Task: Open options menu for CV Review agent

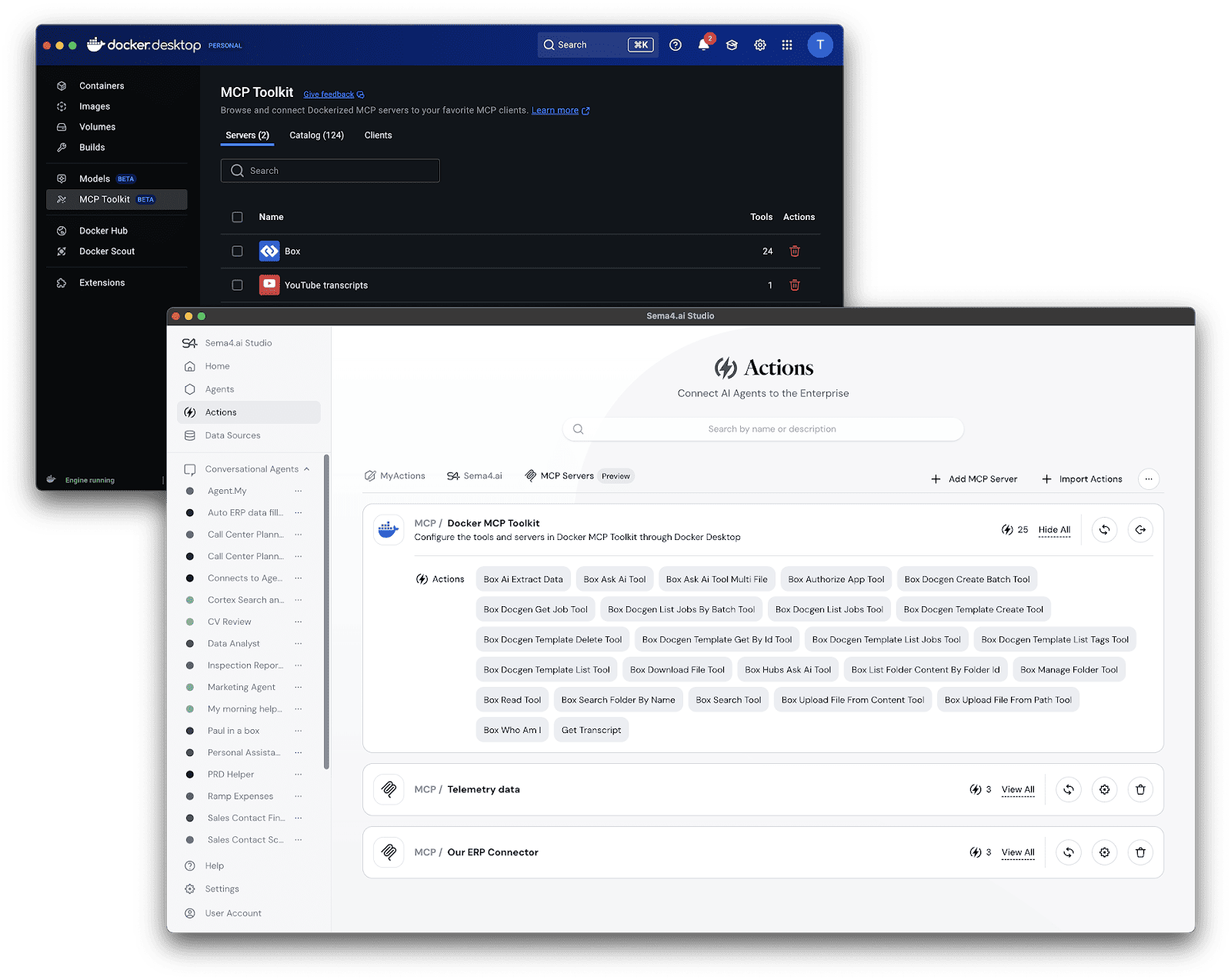Action: [299, 622]
